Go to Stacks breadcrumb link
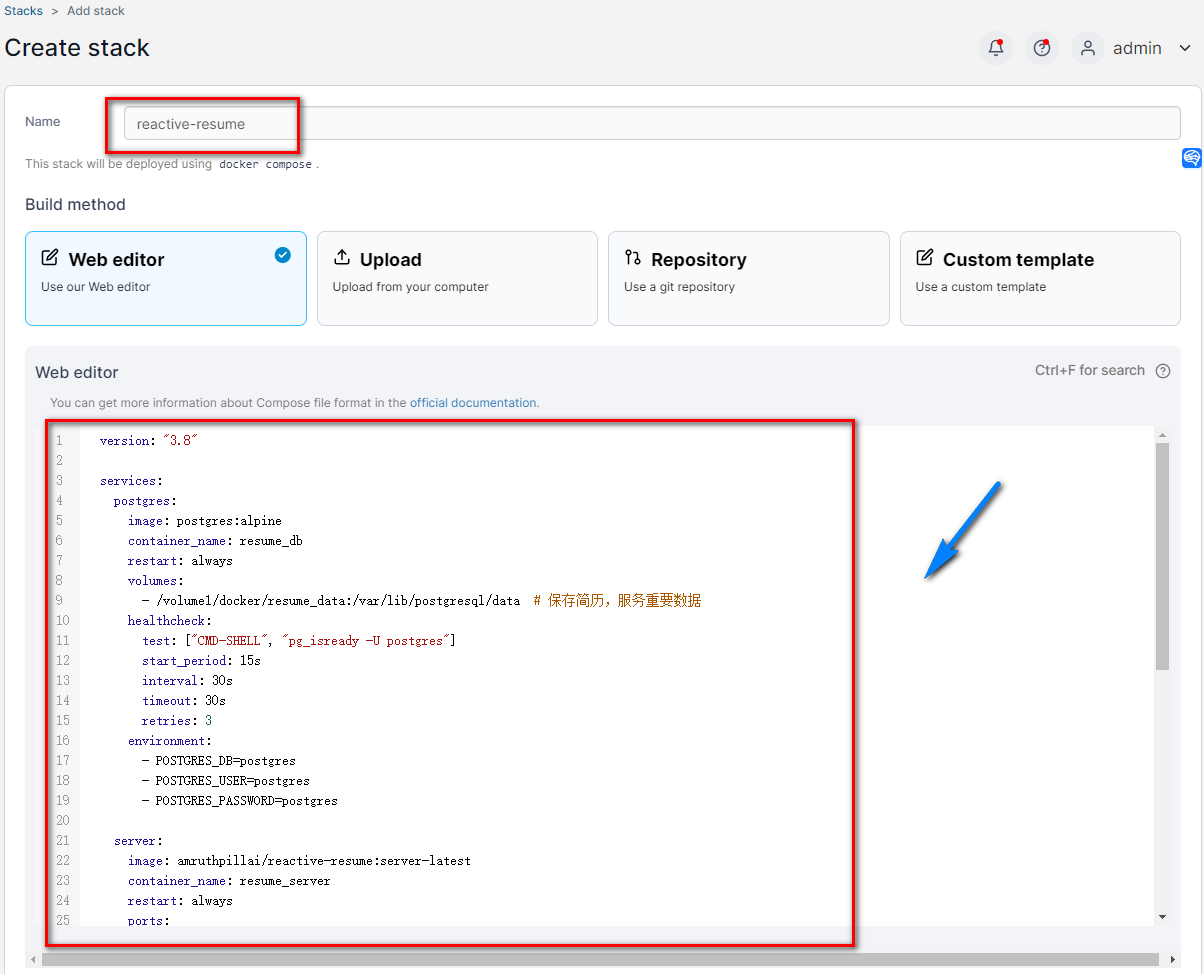The height and width of the screenshot is (974, 1204). point(24,11)
